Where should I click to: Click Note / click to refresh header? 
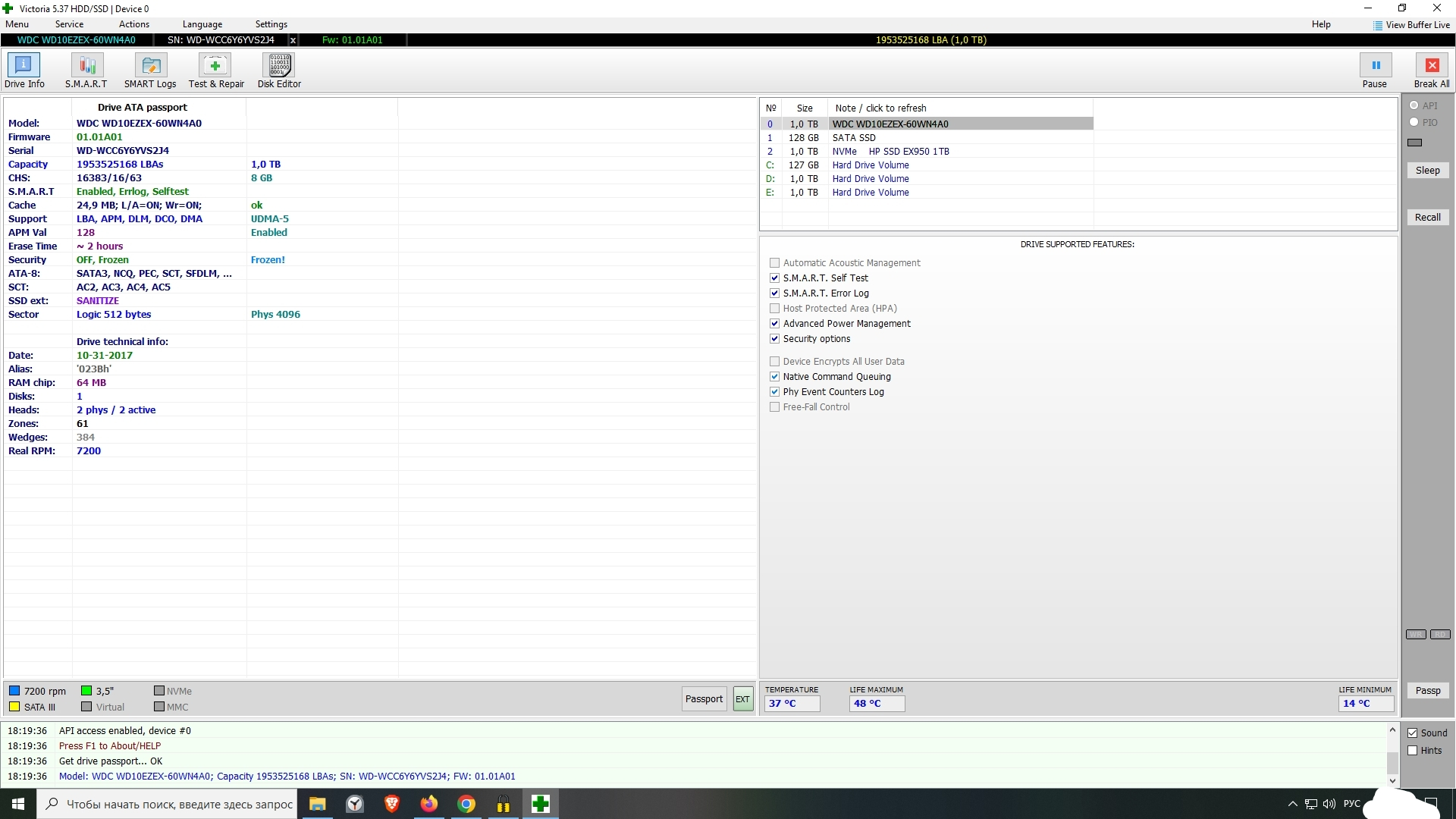point(880,108)
